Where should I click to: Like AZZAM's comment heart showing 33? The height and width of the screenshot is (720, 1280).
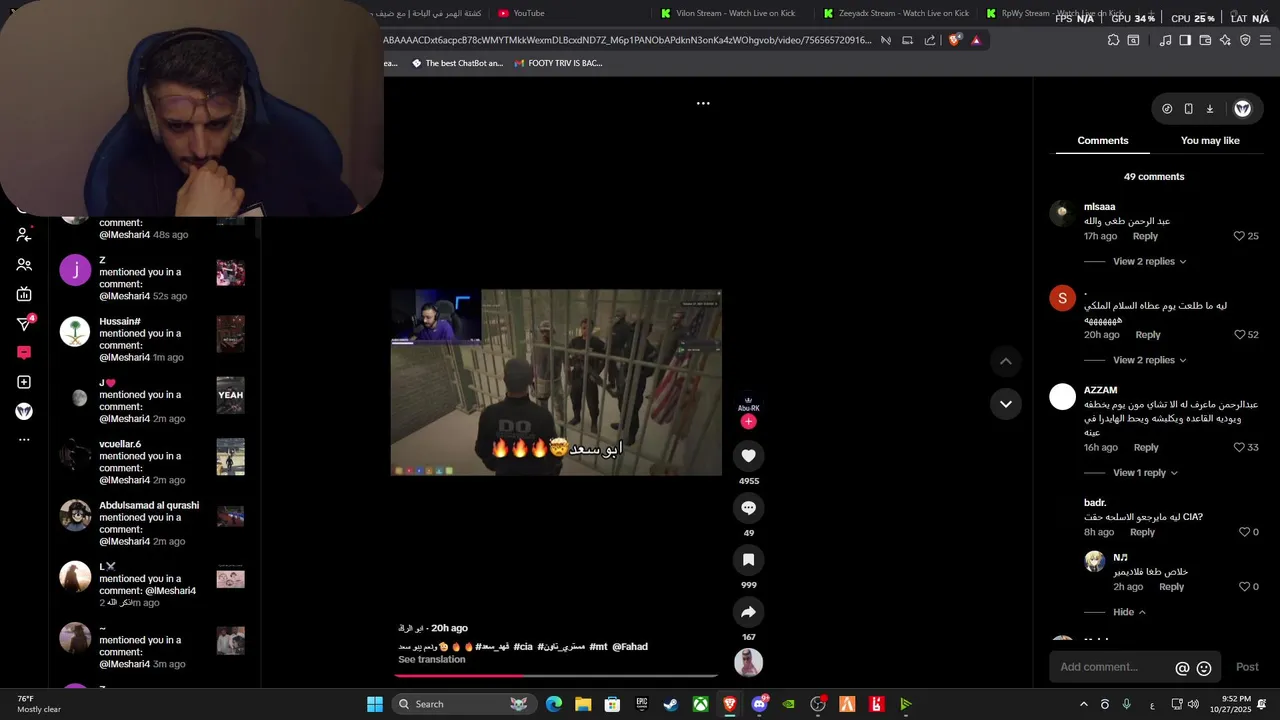click(1239, 447)
